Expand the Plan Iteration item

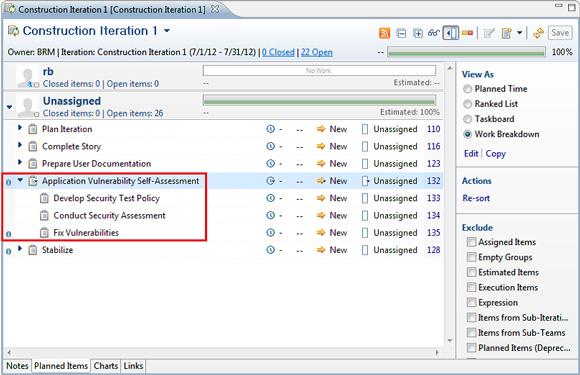pyautogui.click(x=20, y=128)
